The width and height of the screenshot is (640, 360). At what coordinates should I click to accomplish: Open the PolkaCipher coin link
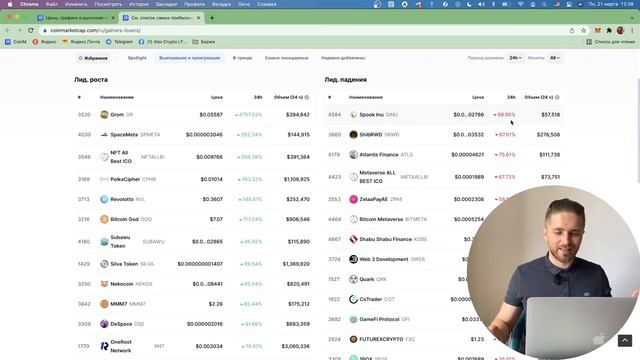coord(125,179)
